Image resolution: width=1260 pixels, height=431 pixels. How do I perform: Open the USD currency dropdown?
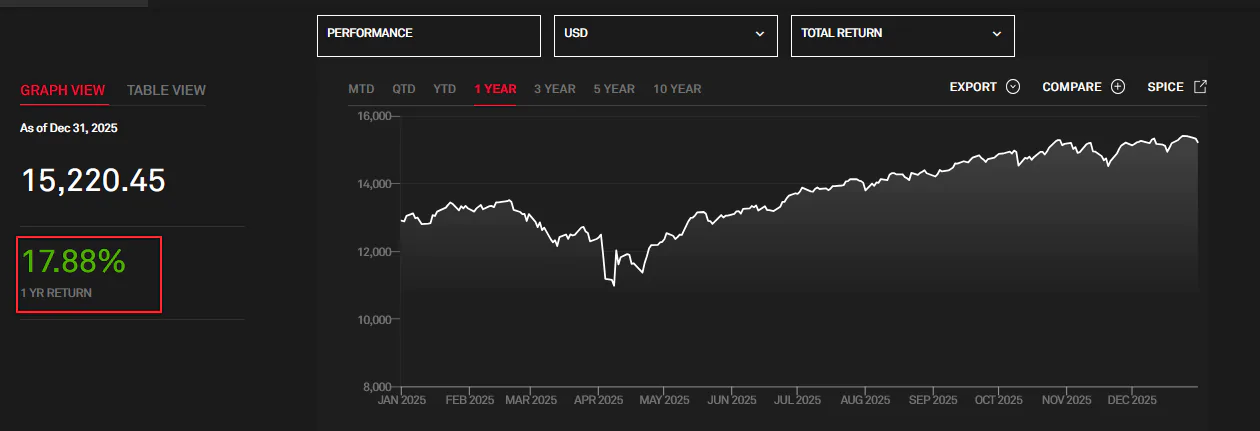(665, 35)
